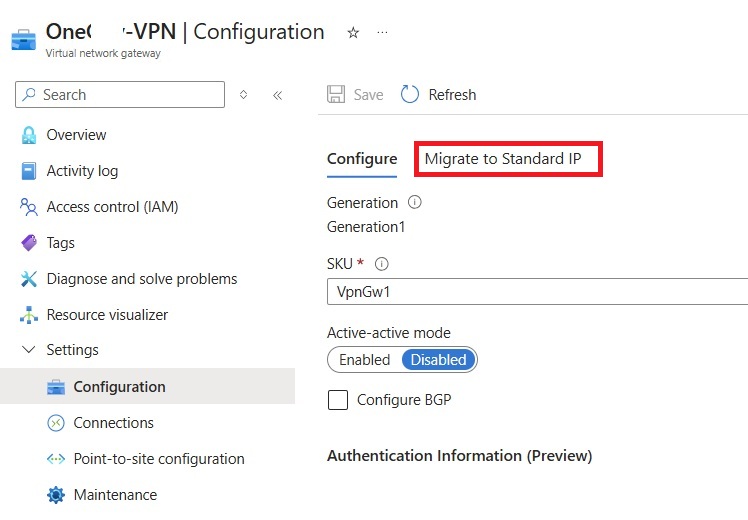
Task: Open the Overview page
Action: (76, 135)
